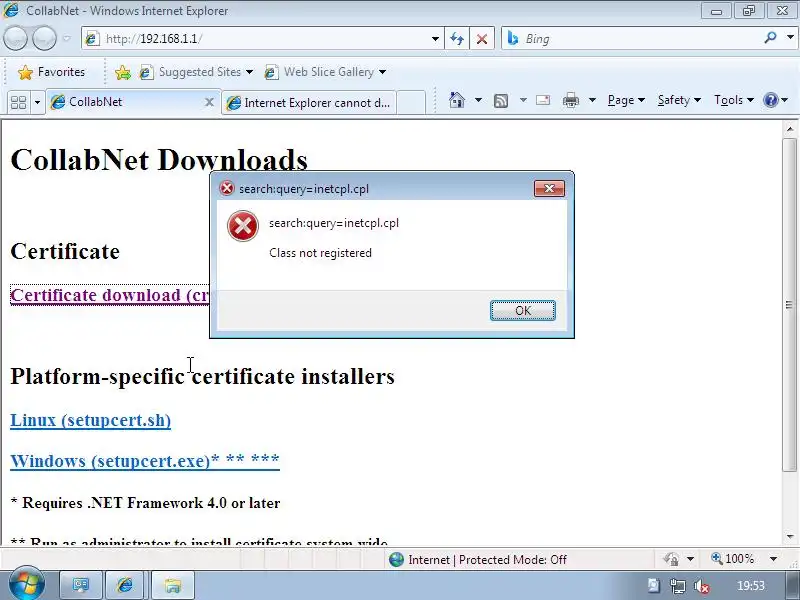Open Windows (setupcert.exe) link
Screen dimensions: 800x600
click(145, 461)
